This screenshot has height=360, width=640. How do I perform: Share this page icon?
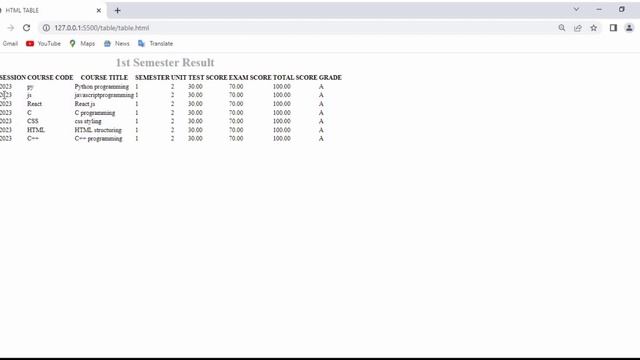578,28
